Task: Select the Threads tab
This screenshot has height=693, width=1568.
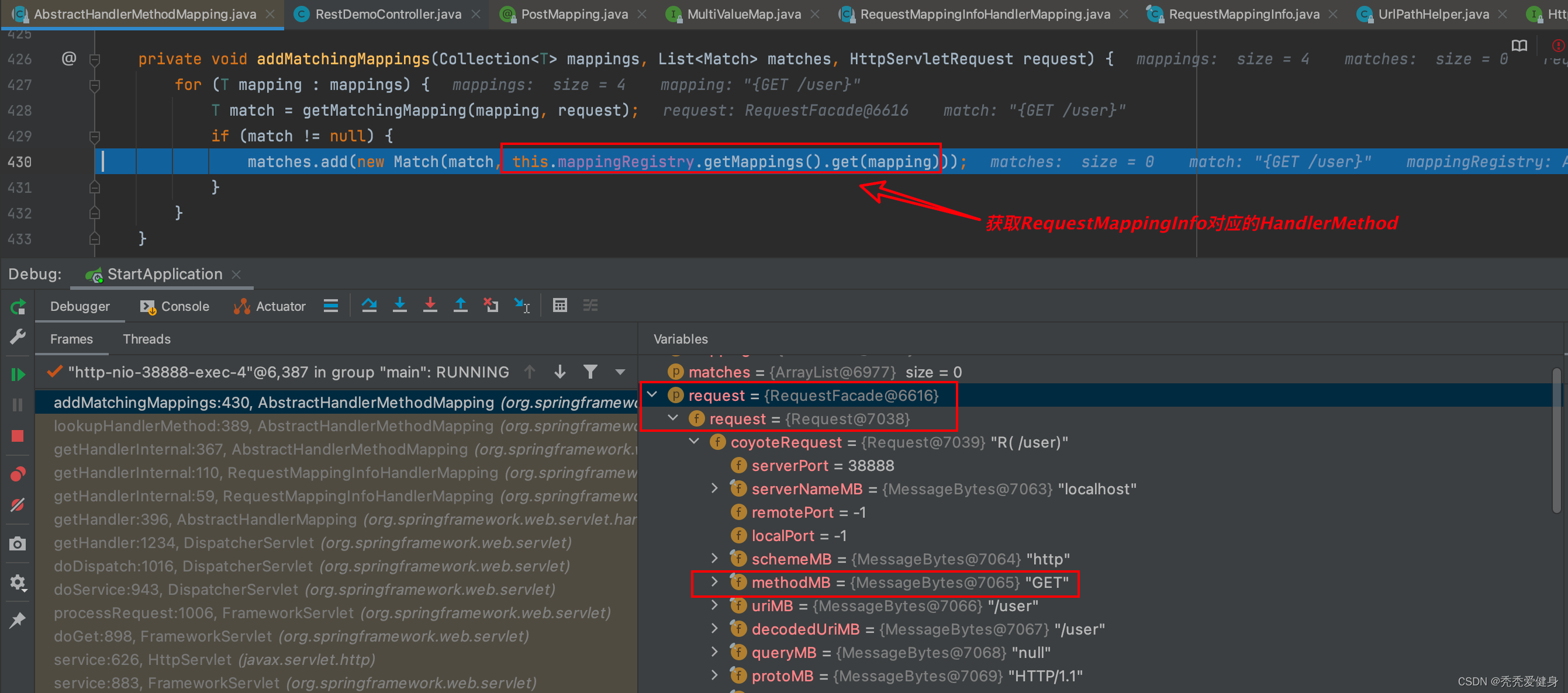Action: click(x=147, y=339)
